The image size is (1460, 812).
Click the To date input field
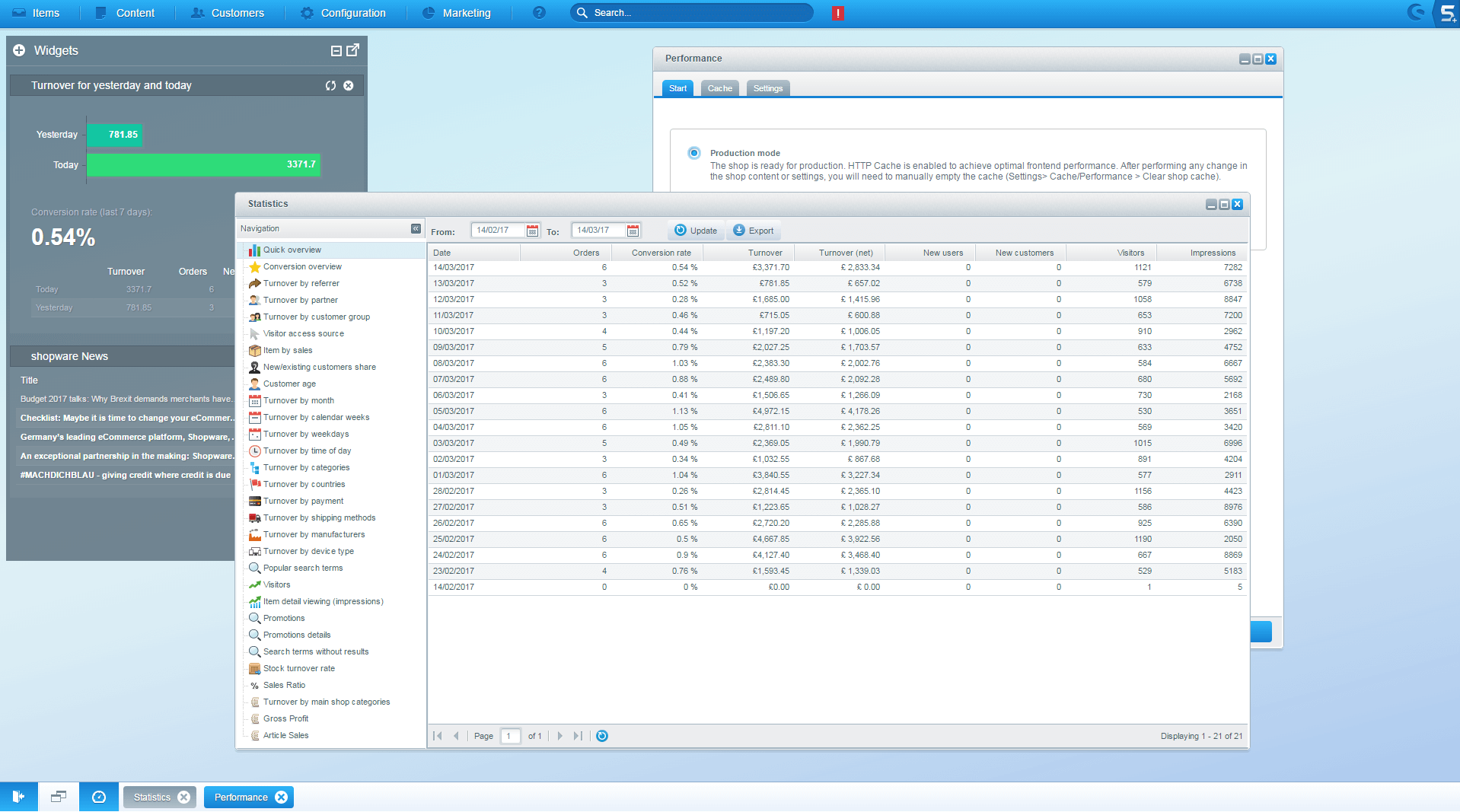coord(599,231)
